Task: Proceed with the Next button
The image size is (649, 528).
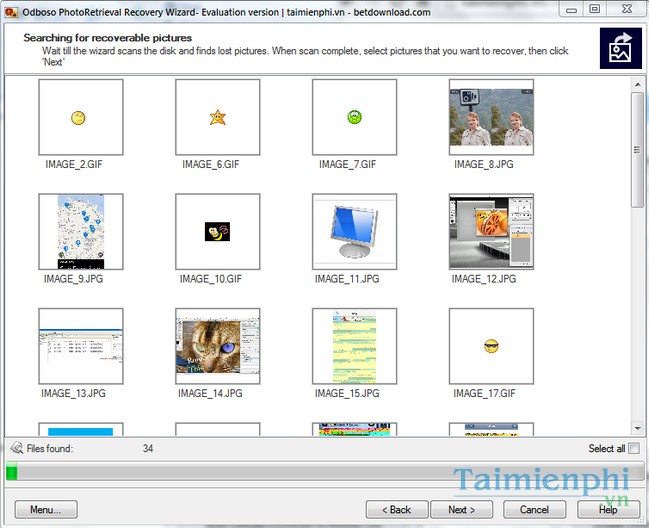Action: point(462,509)
